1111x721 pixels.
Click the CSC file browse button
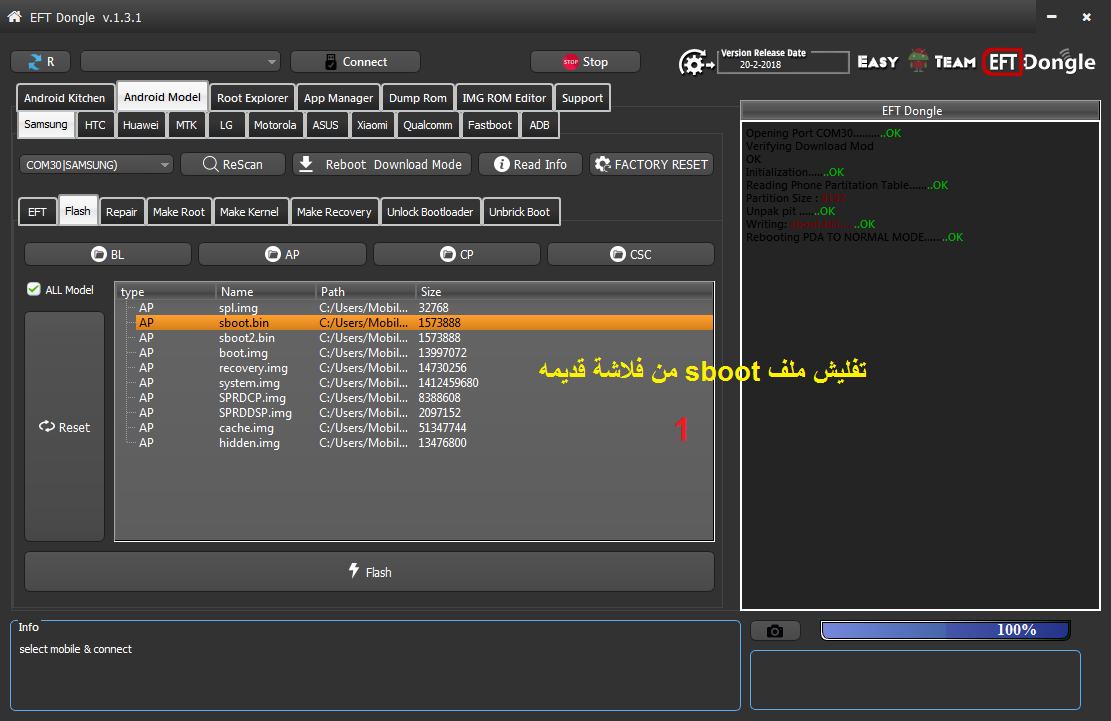tap(631, 254)
